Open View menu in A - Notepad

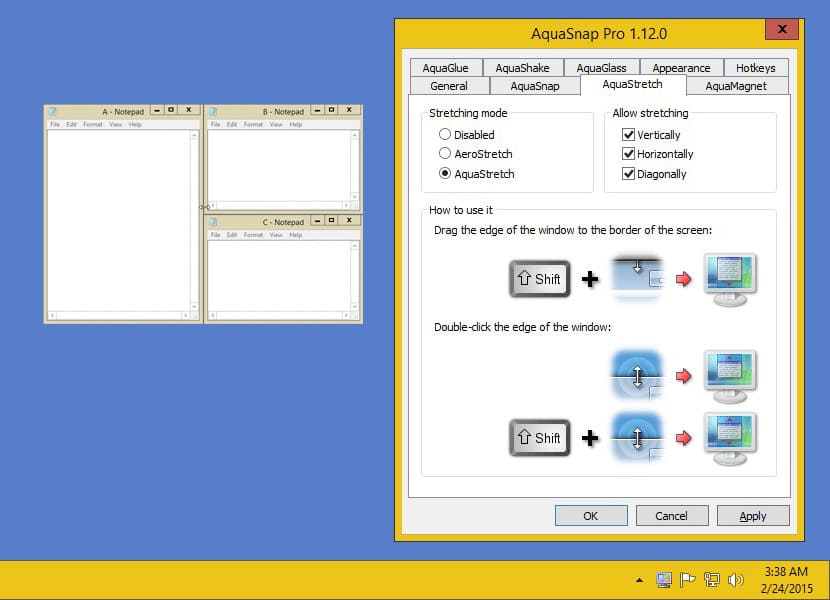(115, 124)
